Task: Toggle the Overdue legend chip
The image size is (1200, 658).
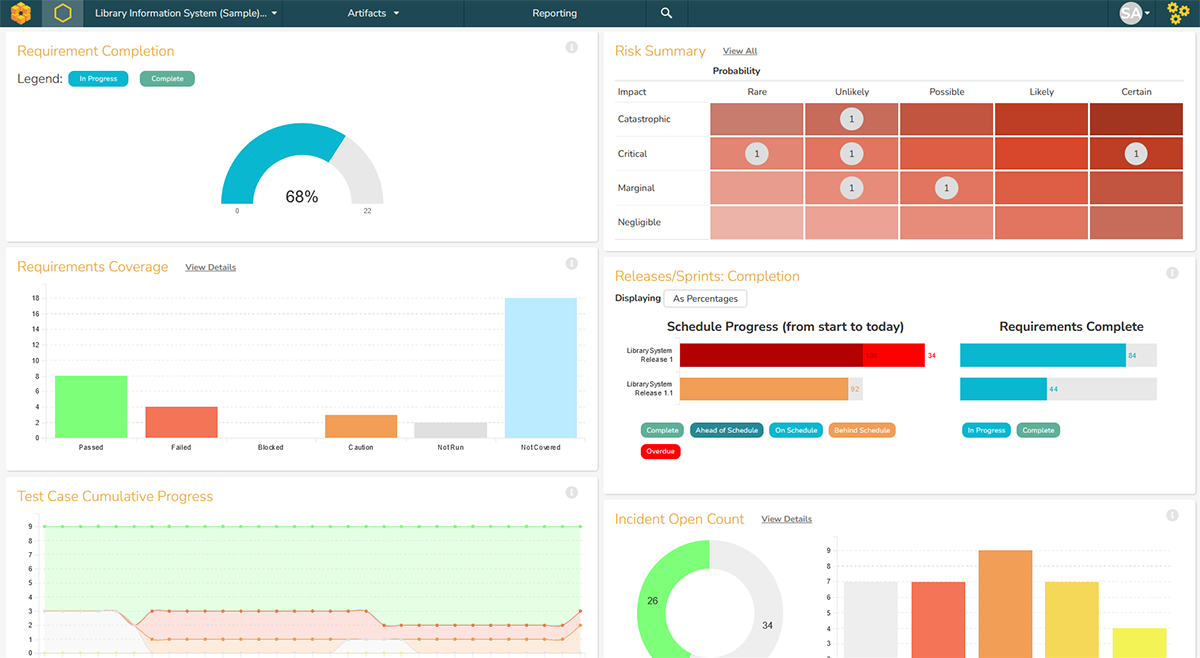Action: coord(660,452)
